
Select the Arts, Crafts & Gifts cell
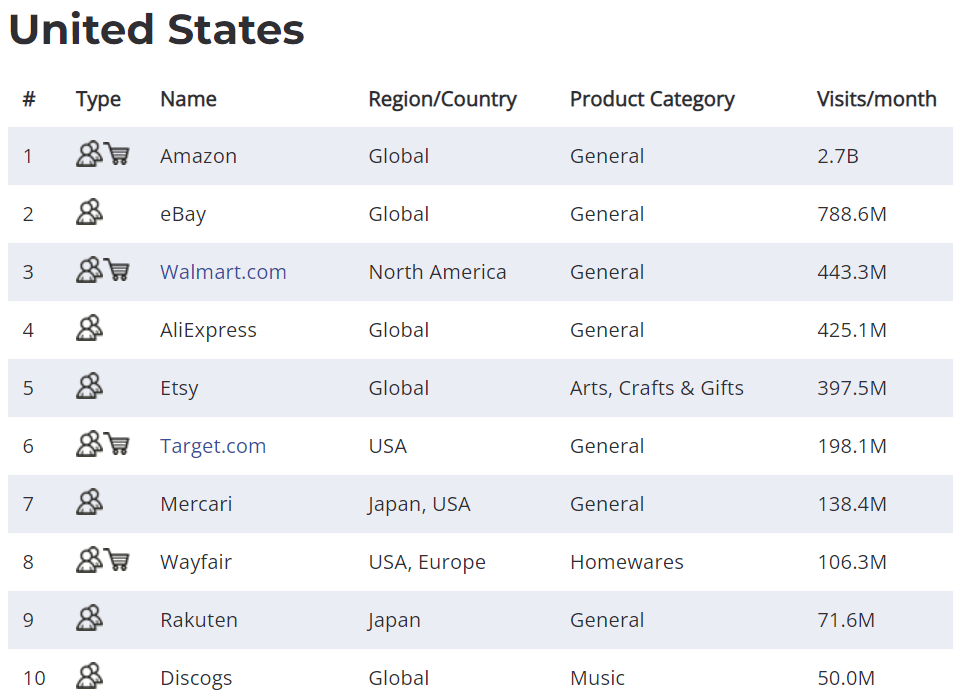point(656,388)
